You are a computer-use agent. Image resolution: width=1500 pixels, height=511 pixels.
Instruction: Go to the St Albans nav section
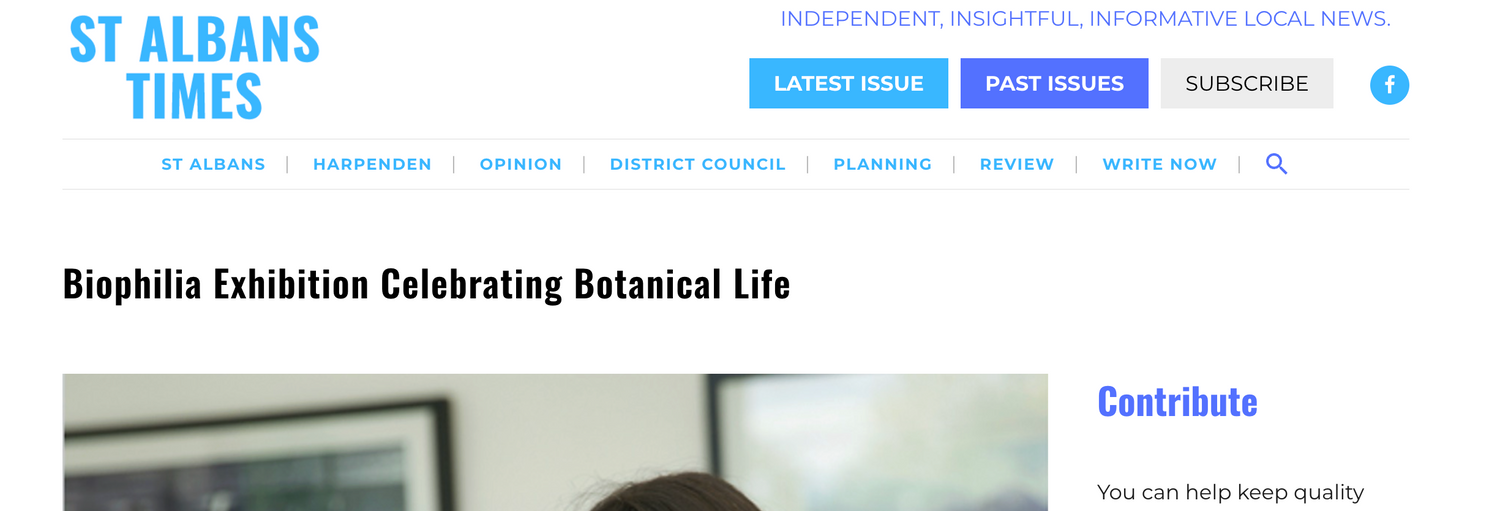pyautogui.click(x=213, y=165)
